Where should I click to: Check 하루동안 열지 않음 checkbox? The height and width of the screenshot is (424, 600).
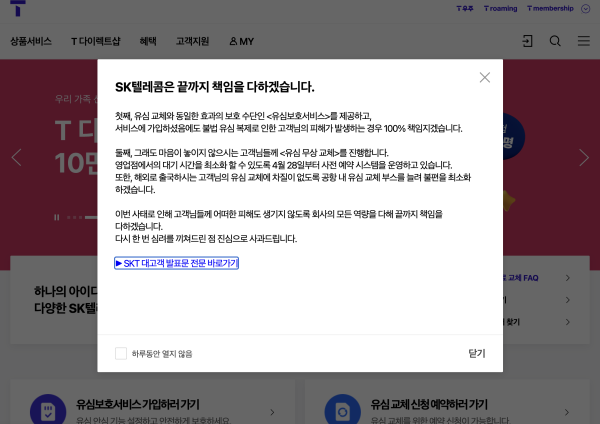[121, 353]
